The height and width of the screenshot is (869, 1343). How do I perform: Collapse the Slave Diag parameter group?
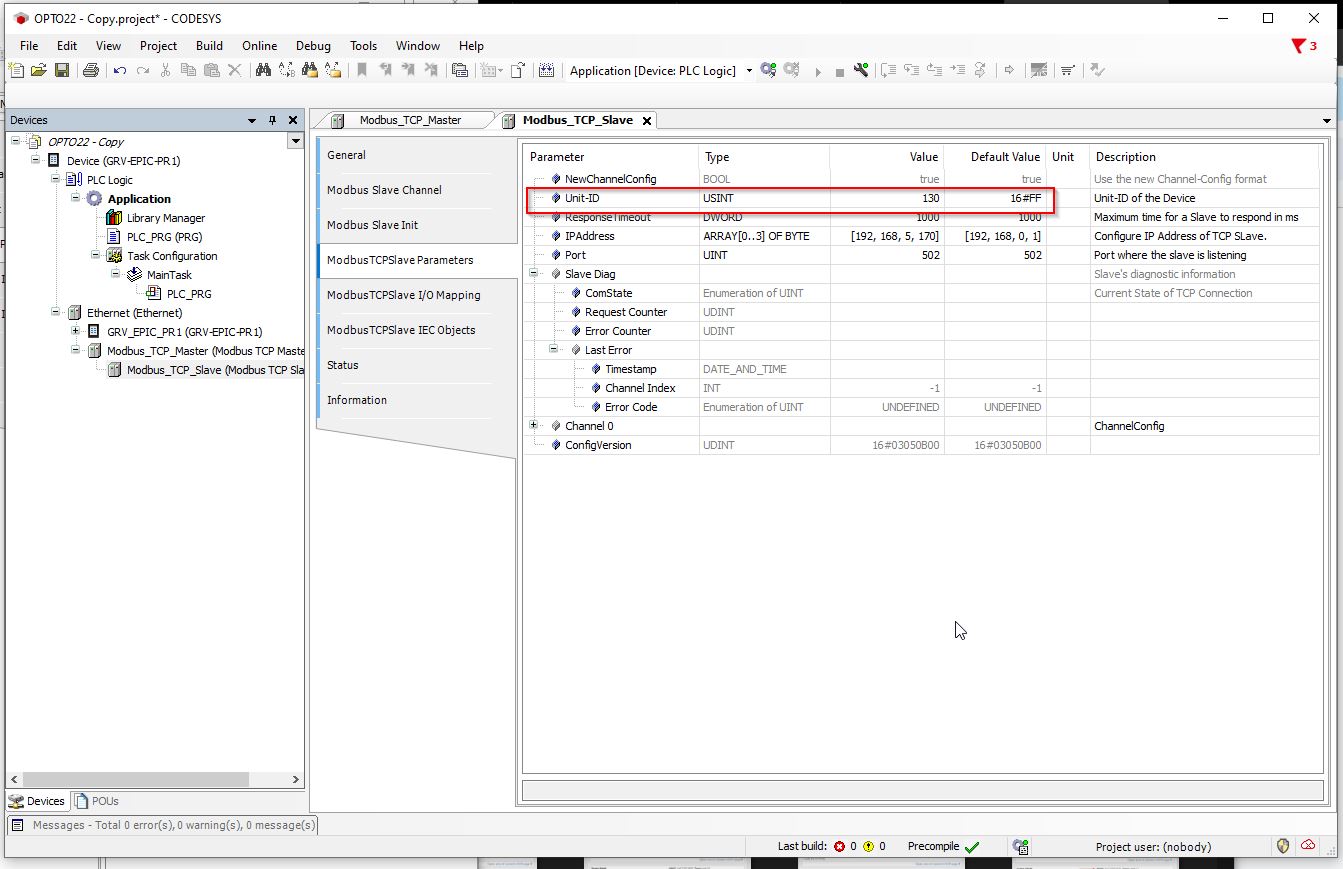tap(534, 273)
